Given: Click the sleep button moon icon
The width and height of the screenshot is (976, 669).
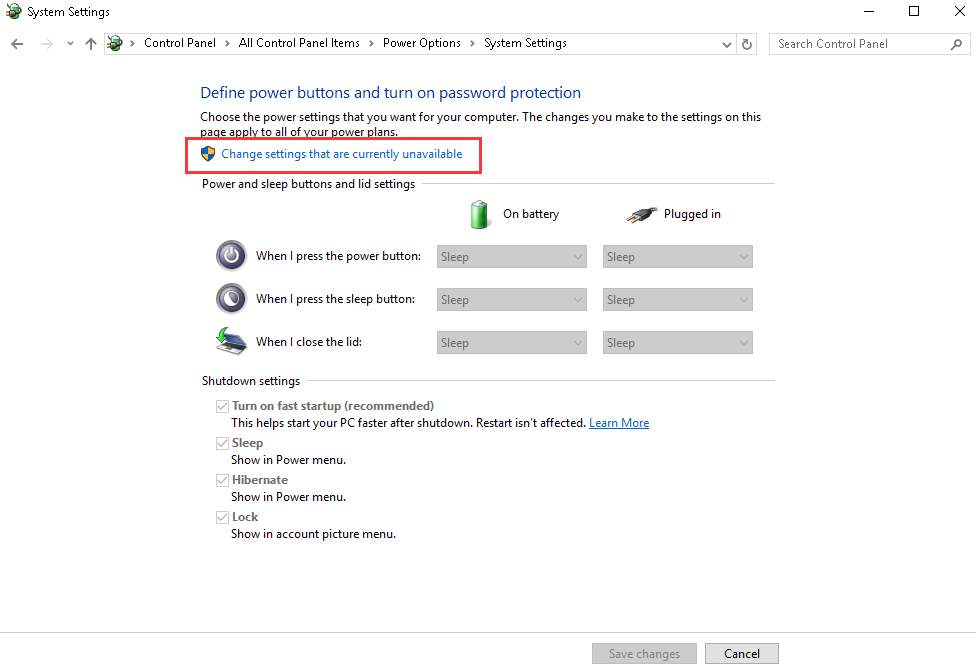Looking at the screenshot, I should coord(231,299).
